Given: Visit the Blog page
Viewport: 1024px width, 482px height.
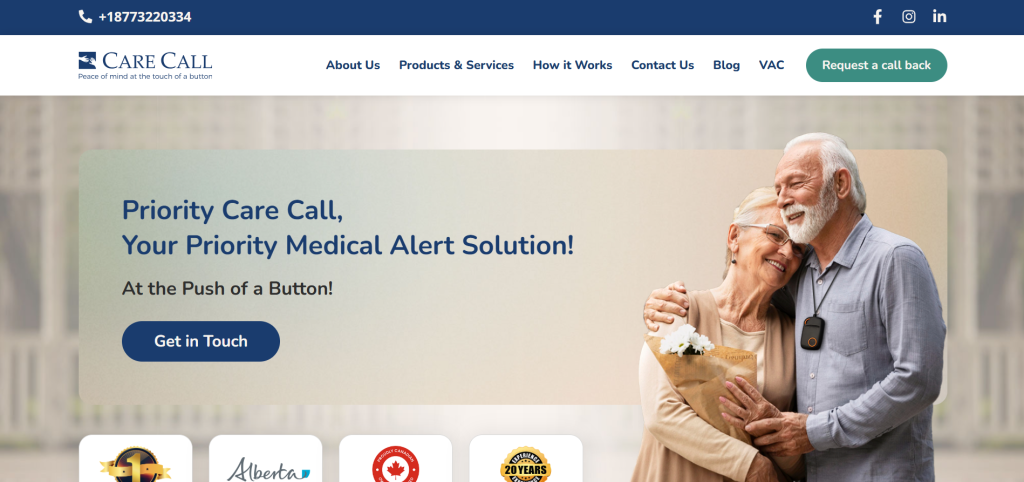Looking at the screenshot, I should [x=726, y=65].
